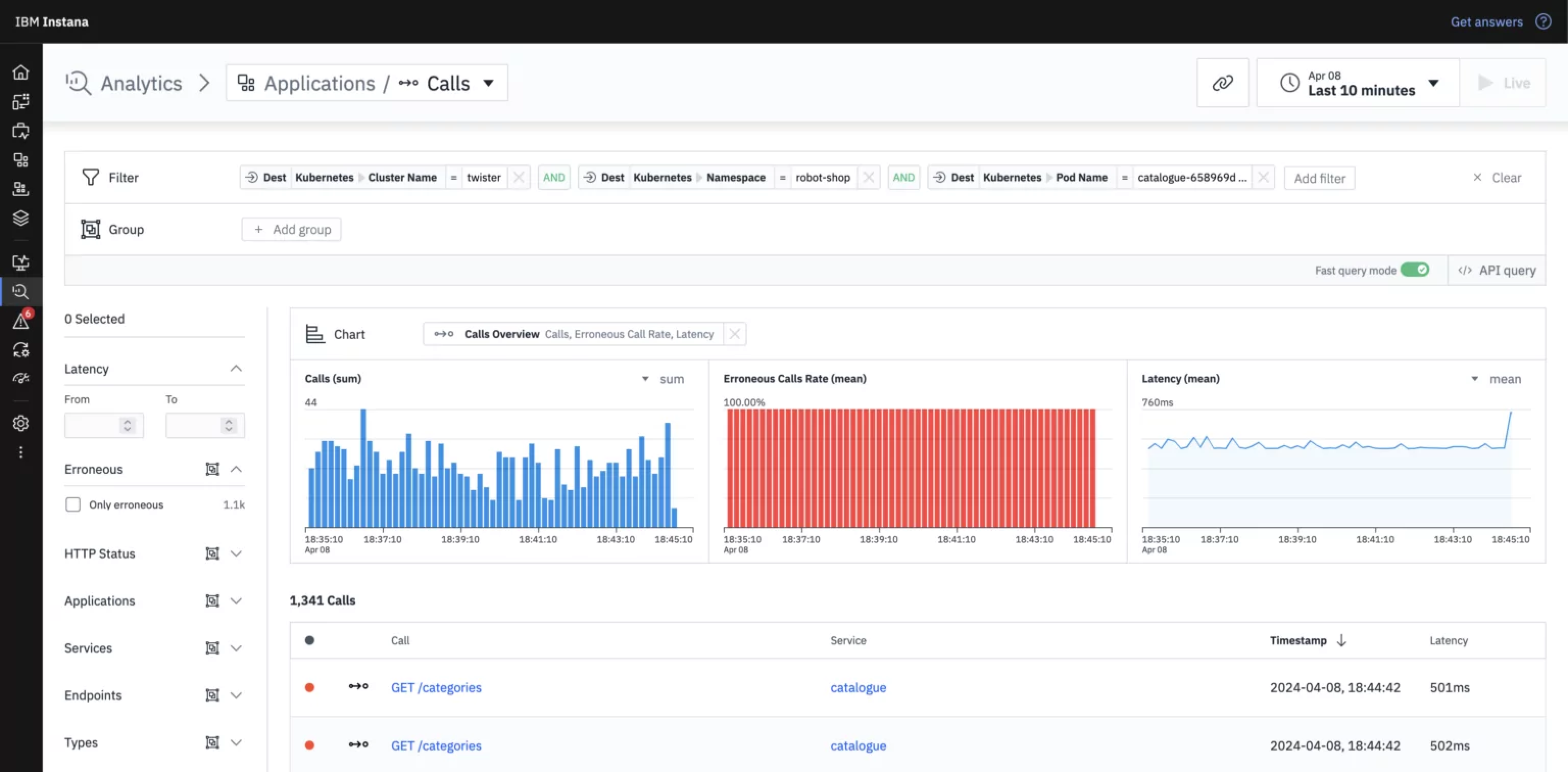The width and height of the screenshot is (1568, 772).
Task: Open the gauge performance sidebar icon
Action: point(21,379)
